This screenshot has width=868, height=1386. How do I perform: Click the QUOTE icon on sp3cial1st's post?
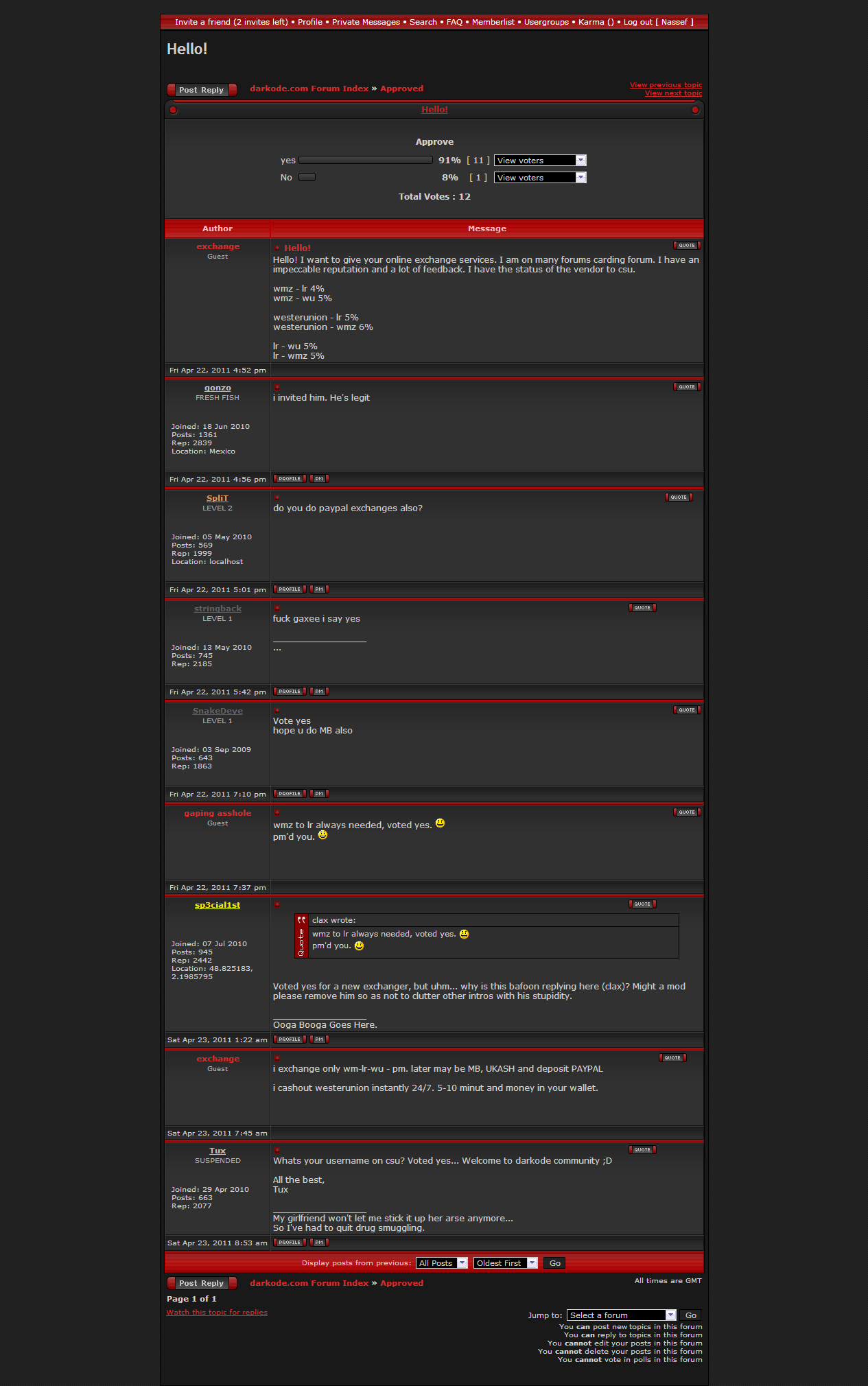pyautogui.click(x=642, y=904)
